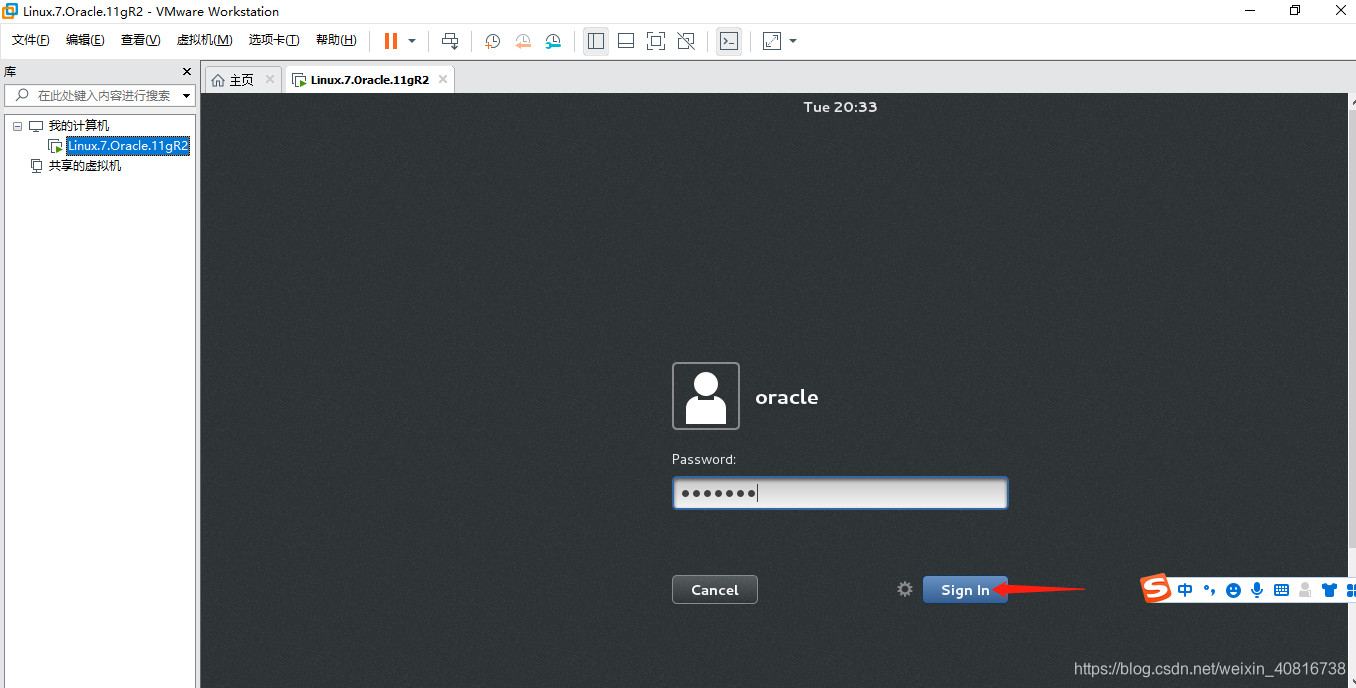1356x688 pixels.
Task: Click the stretch guest display icon
Action: pyautogui.click(x=772, y=41)
